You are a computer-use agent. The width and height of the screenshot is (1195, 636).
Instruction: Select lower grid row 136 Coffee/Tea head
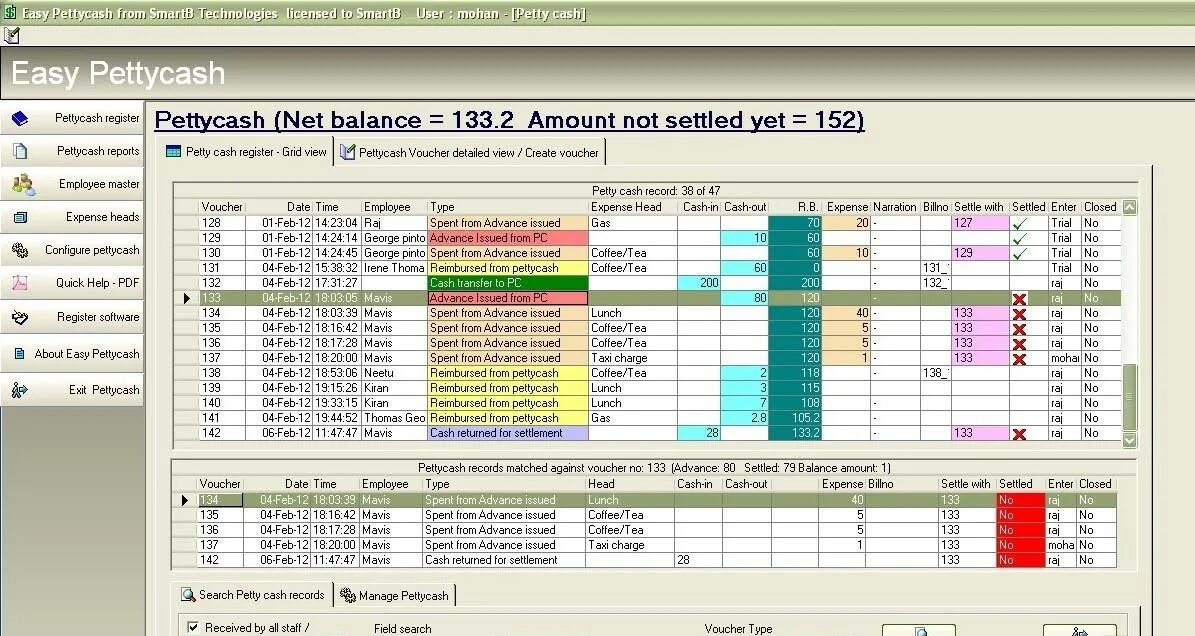pos(630,530)
